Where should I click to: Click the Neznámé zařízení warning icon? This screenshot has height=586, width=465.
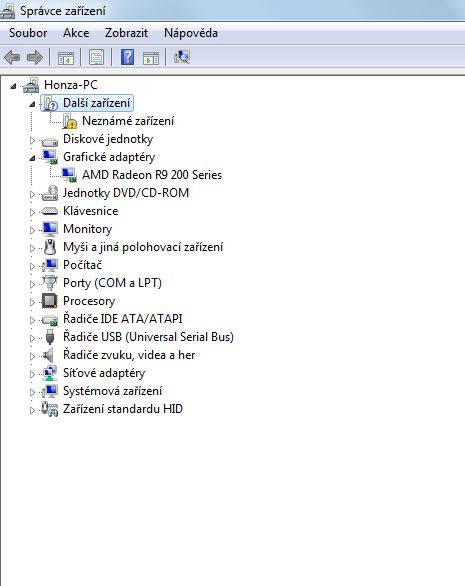[70, 121]
